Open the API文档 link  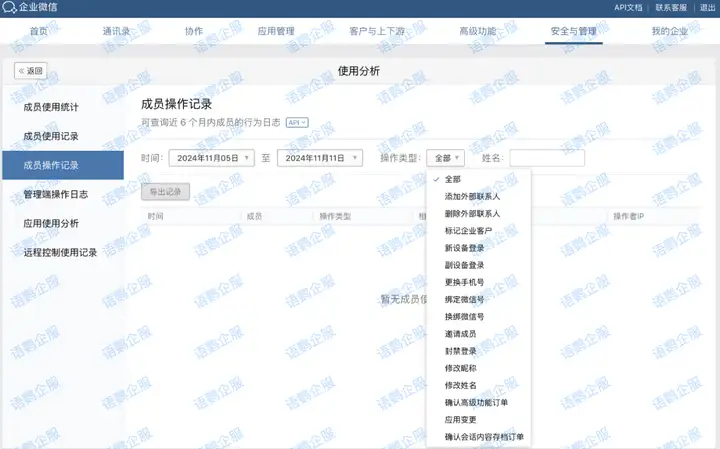(x=628, y=8)
